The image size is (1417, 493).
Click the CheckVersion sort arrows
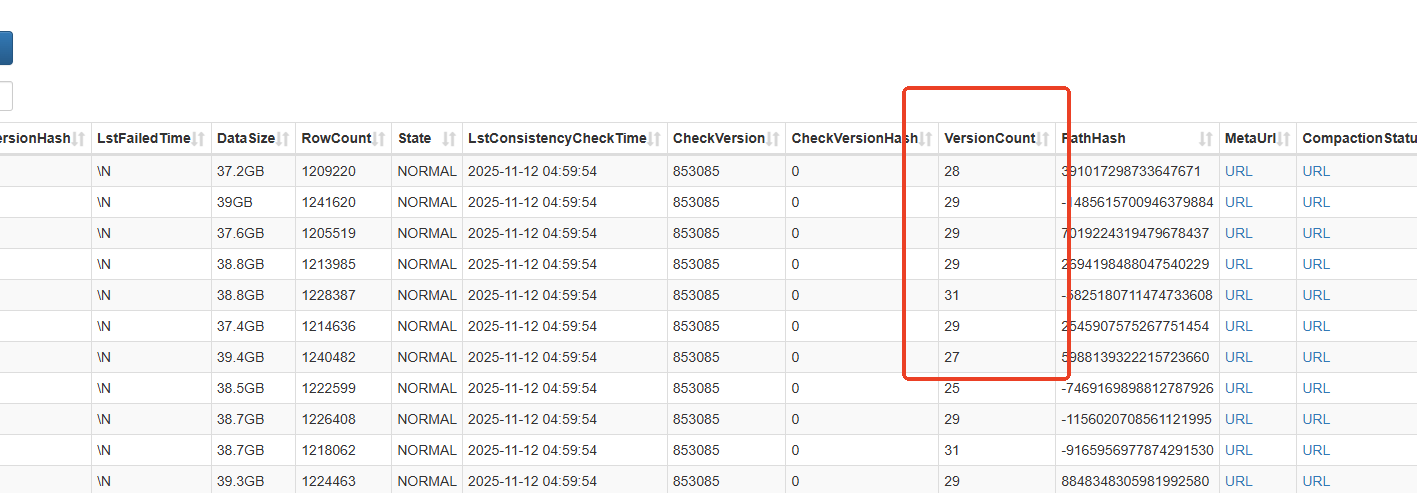tap(773, 139)
